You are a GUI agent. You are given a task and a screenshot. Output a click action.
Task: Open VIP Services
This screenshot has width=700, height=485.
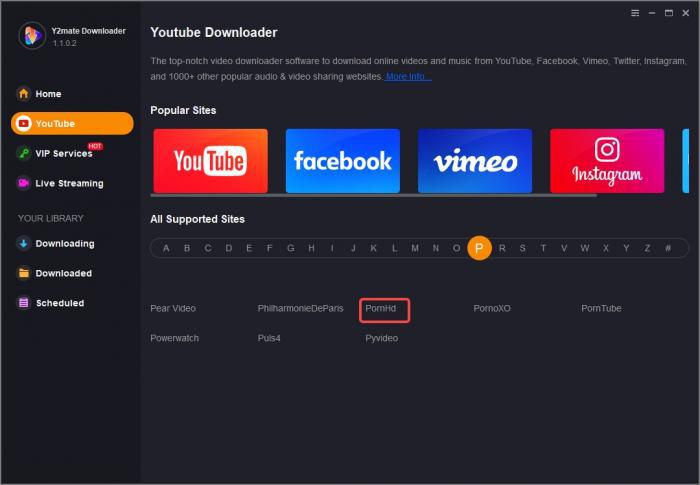click(x=64, y=153)
